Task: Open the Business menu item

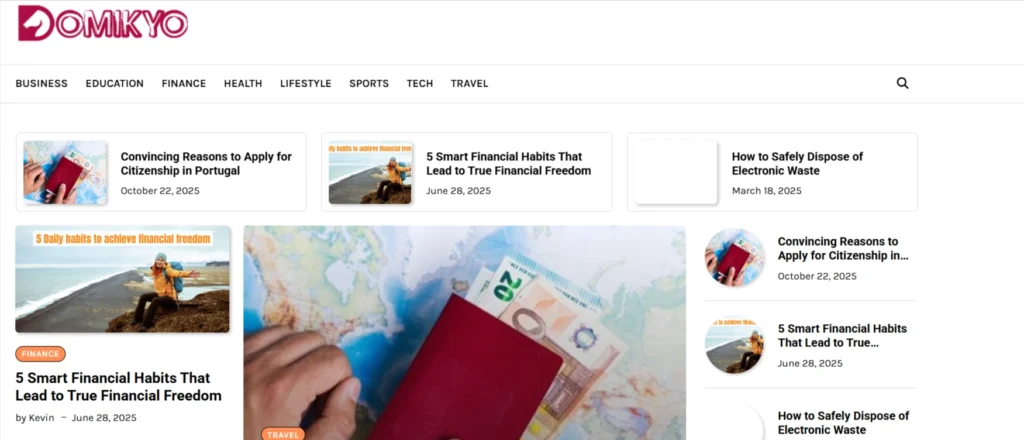Action: click(42, 84)
